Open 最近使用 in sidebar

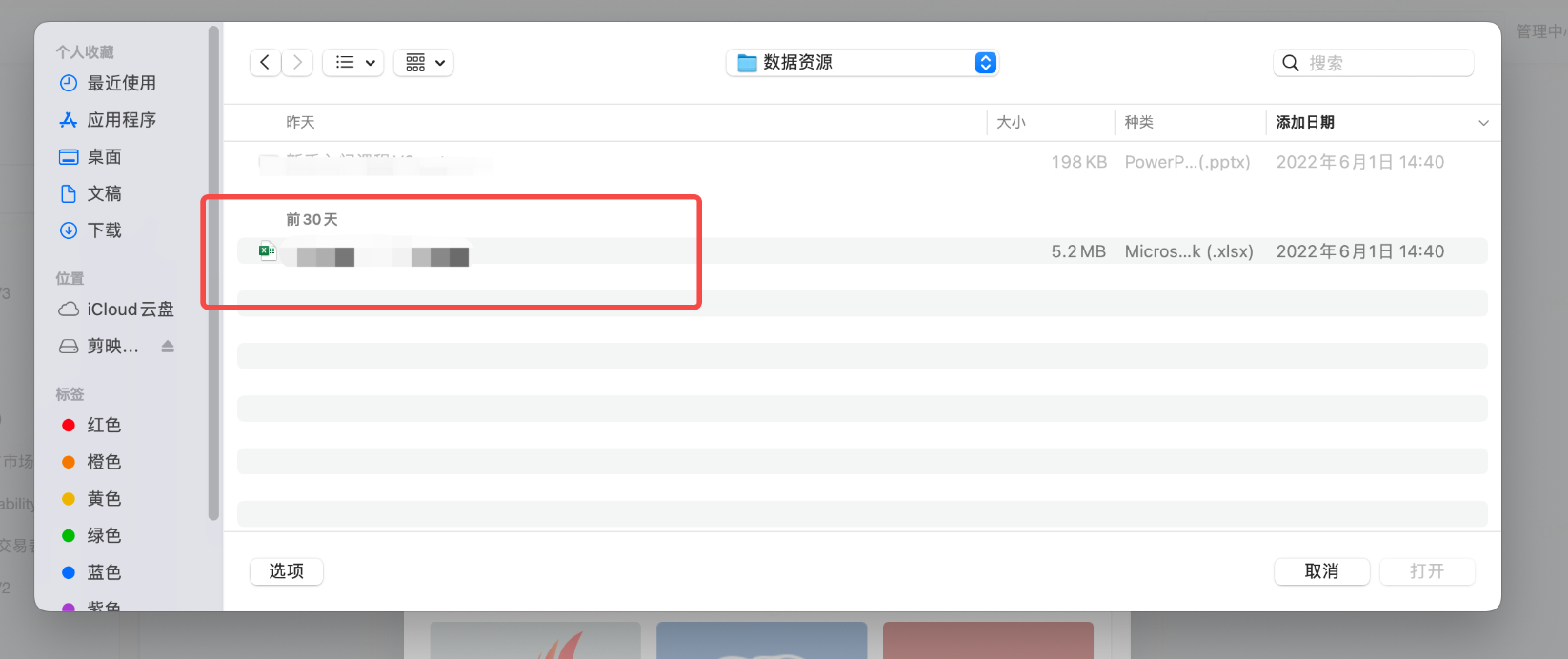pos(121,84)
